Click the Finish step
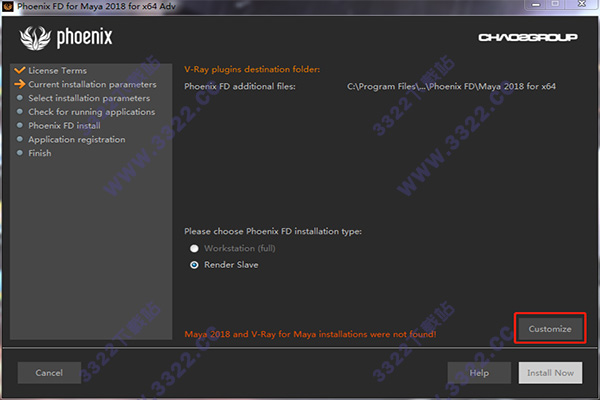This screenshot has height=400, width=600. click(40, 153)
